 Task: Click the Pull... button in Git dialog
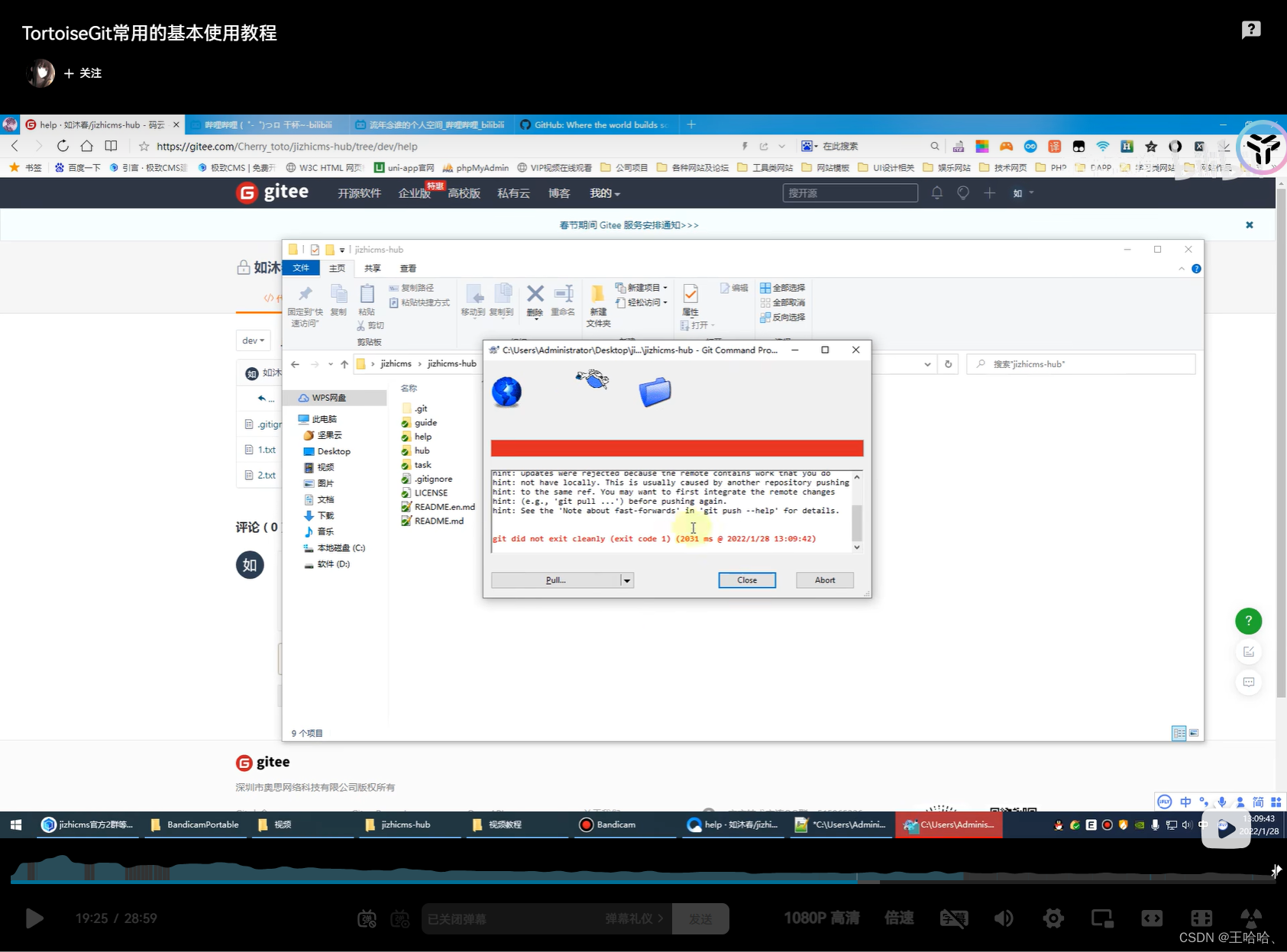(555, 580)
